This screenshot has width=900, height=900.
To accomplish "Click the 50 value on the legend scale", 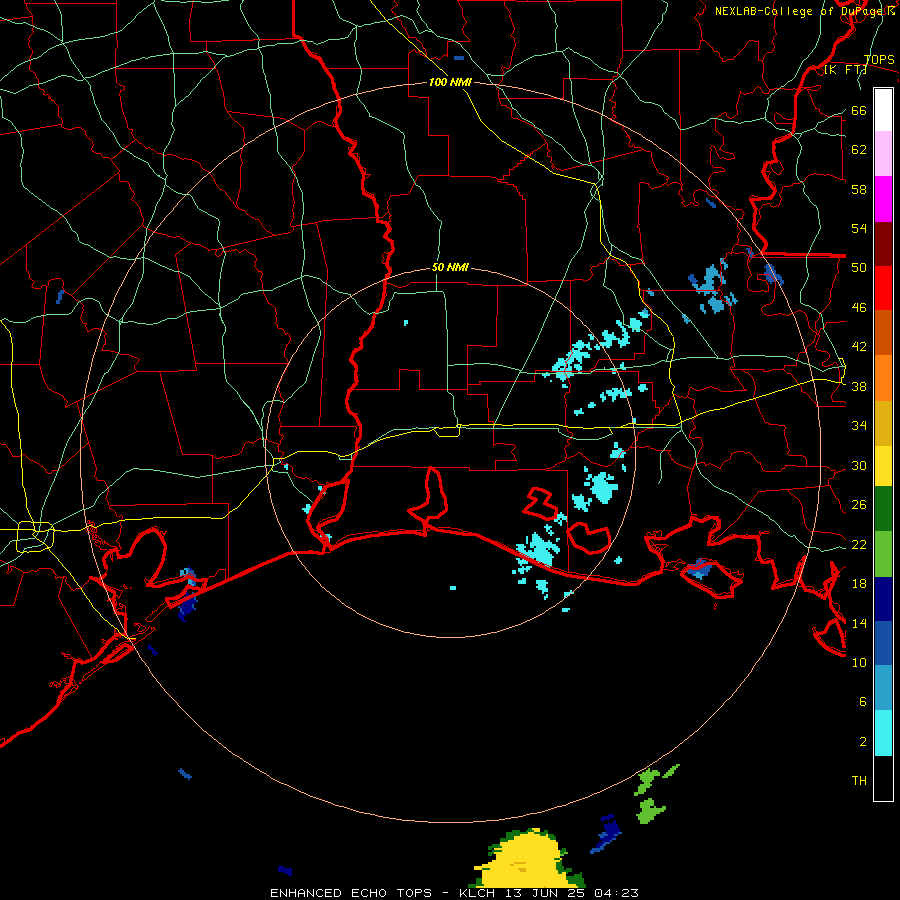I will pyautogui.click(x=859, y=268).
